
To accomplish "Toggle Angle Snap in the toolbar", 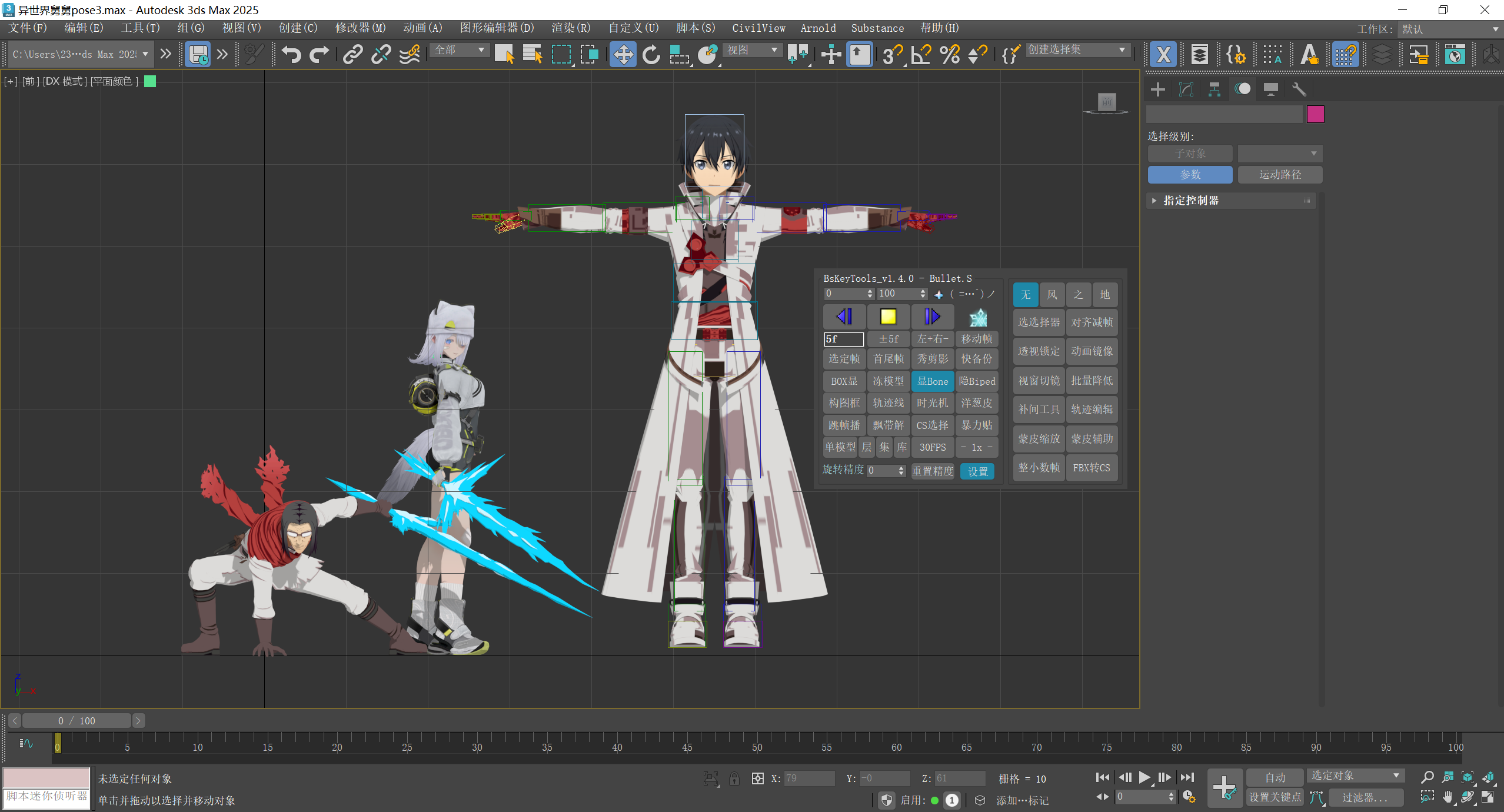I will click(x=921, y=54).
